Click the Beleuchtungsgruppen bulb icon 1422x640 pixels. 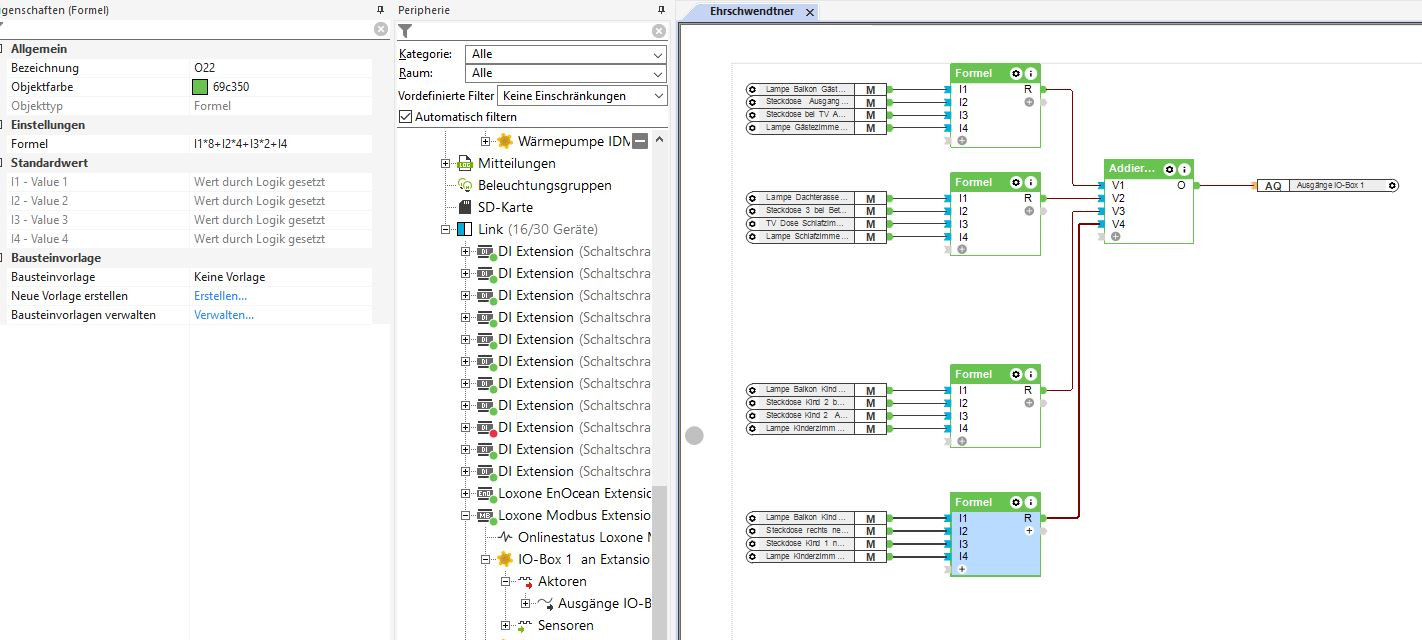[x=464, y=185]
